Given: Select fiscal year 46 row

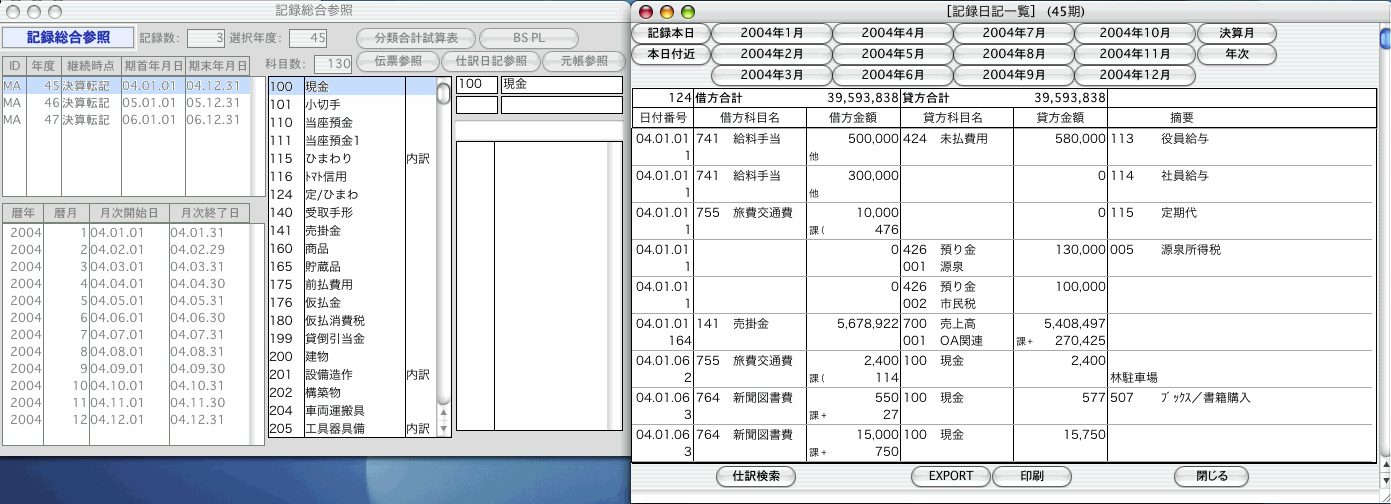Looking at the screenshot, I should pos(125,102).
